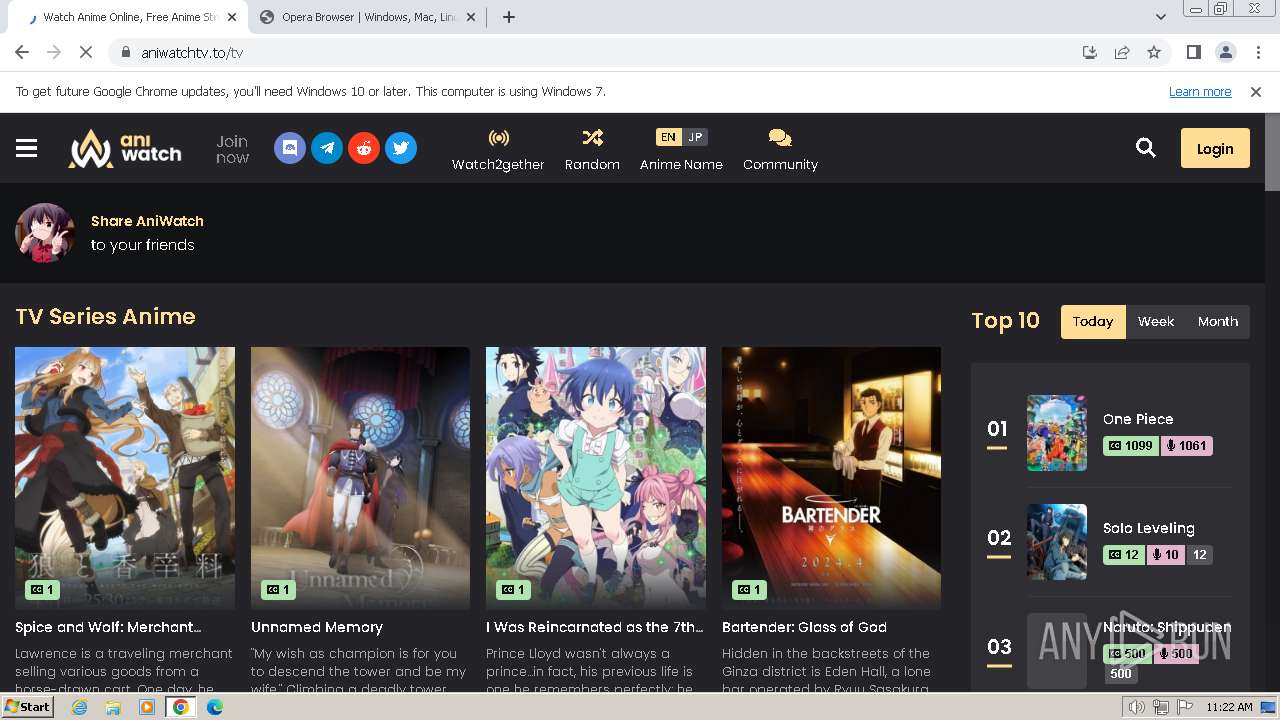The height and width of the screenshot is (720, 1280).
Task: Click the Top 10 heading
Action: pyautogui.click(x=1006, y=321)
